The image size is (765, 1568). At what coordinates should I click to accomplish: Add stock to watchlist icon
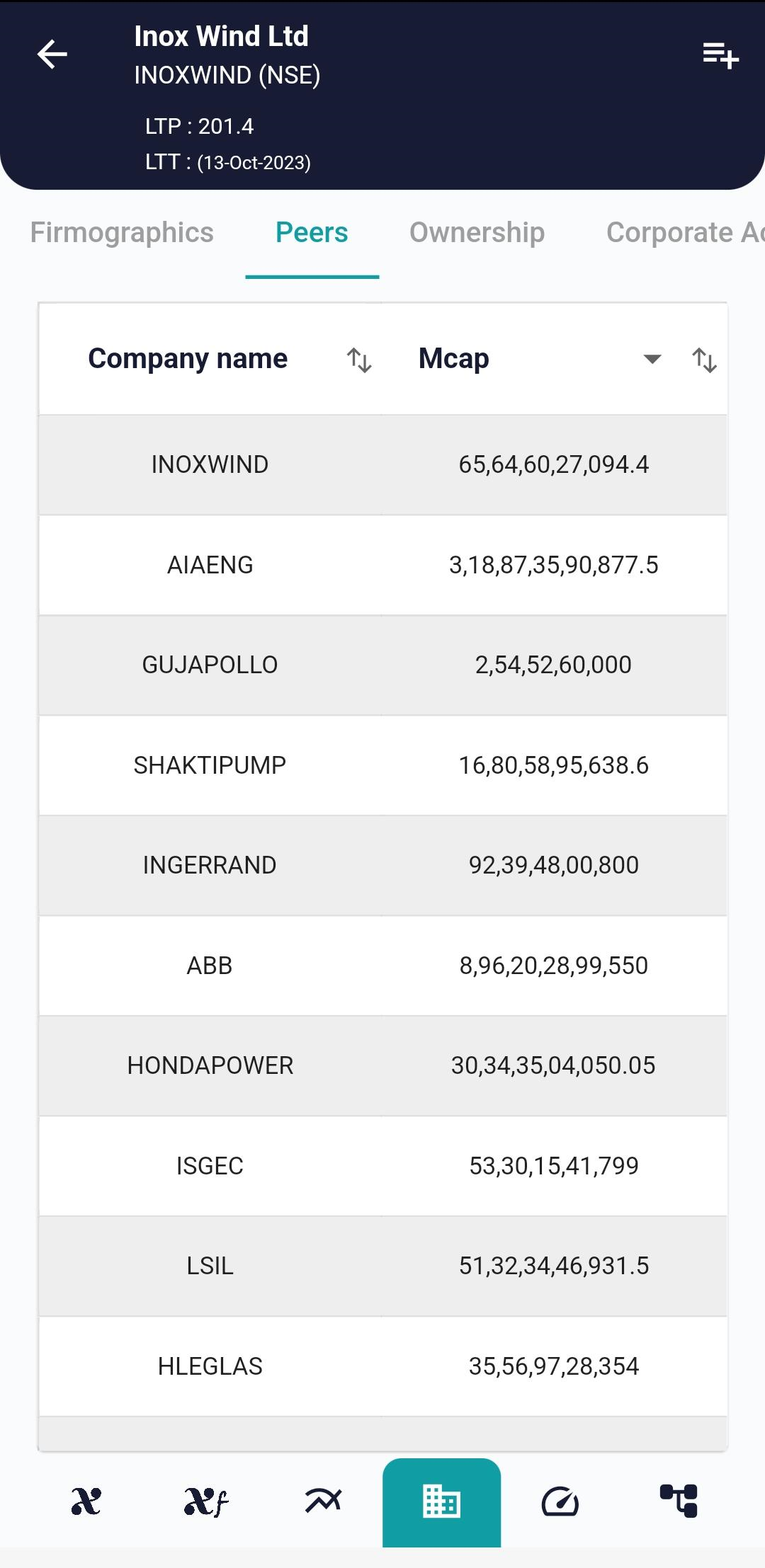[720, 55]
